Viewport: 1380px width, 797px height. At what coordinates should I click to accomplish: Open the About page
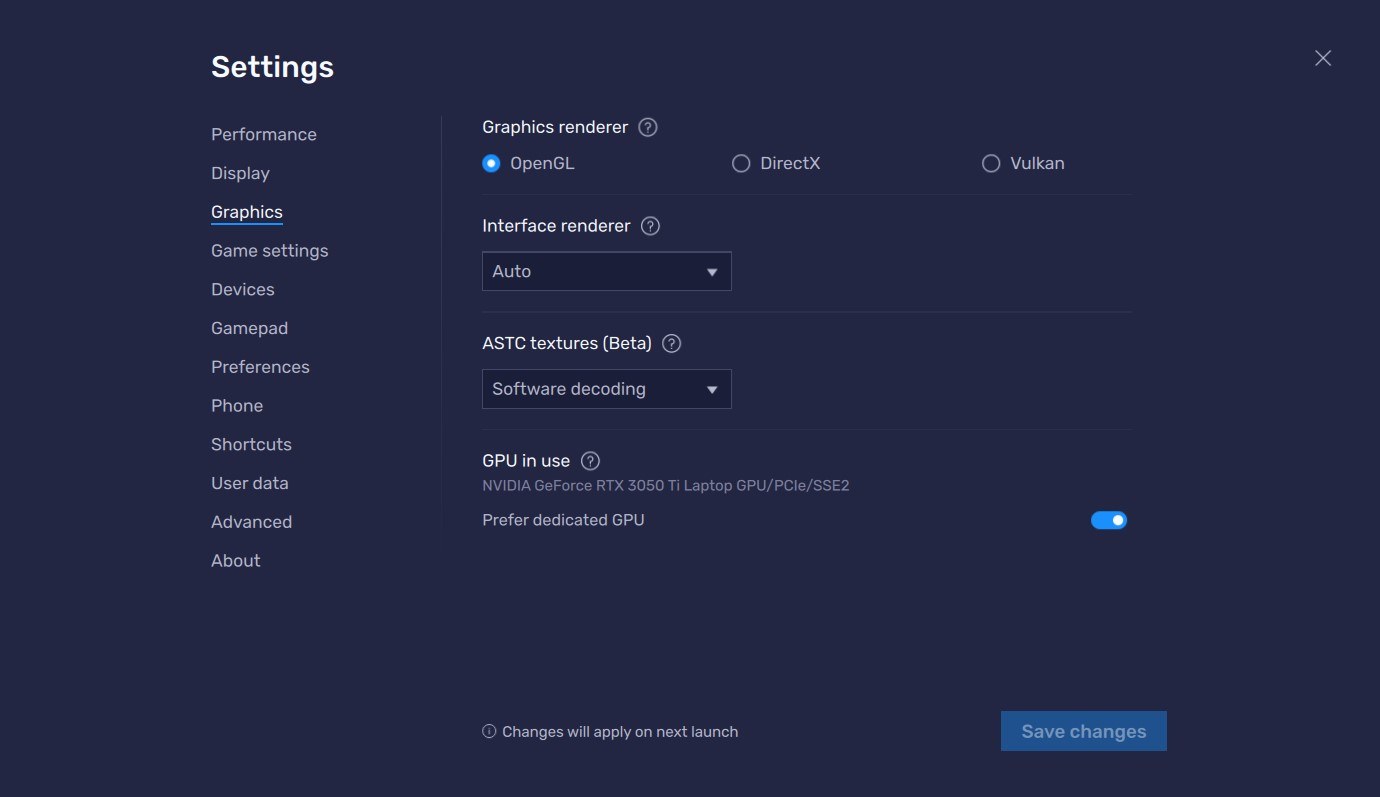pos(235,561)
